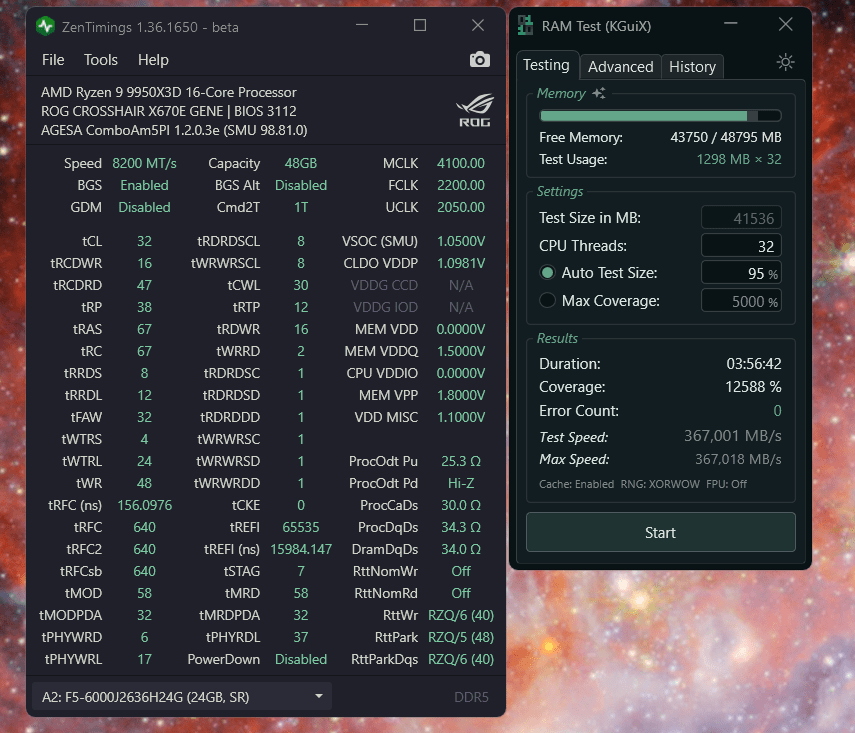The width and height of the screenshot is (855, 733).
Task: Click the Cache: Enabled status text
Action: [x=576, y=484]
